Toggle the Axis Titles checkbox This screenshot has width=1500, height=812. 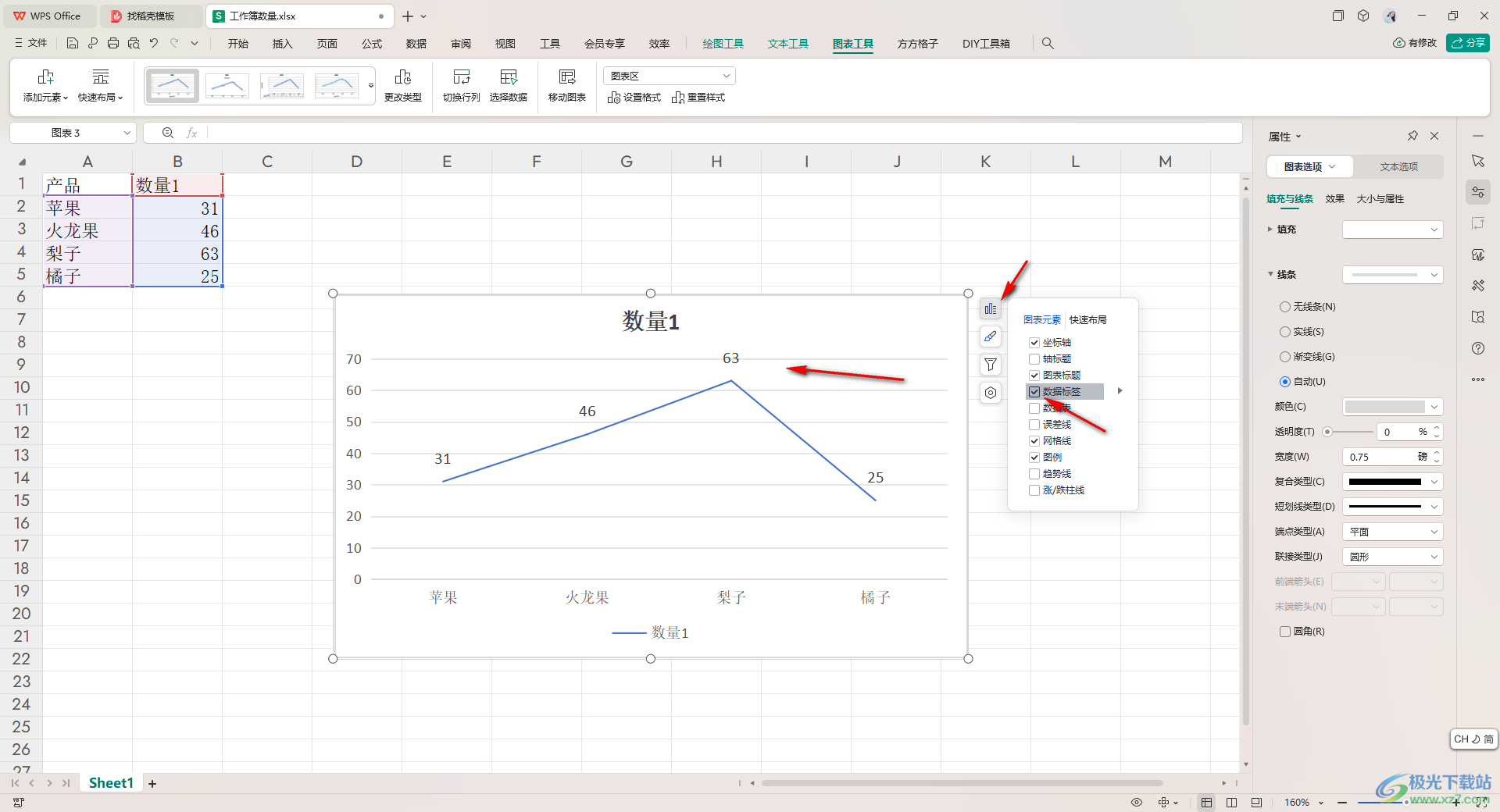(x=1034, y=359)
